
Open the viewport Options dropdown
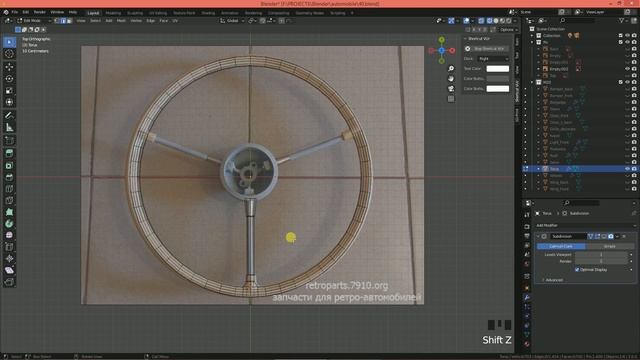tap(509, 29)
